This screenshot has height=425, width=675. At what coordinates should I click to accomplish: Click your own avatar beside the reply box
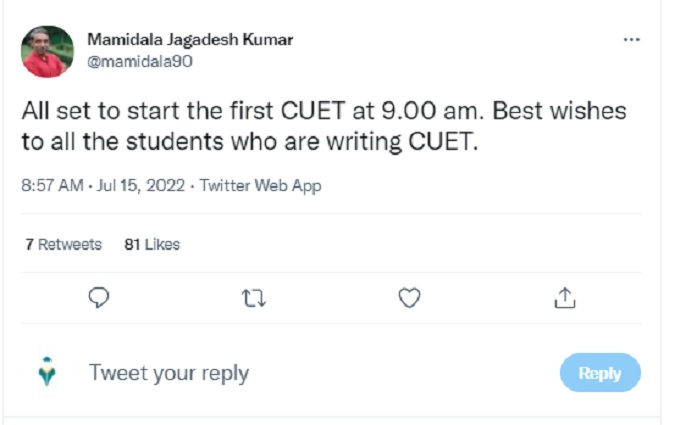click(x=47, y=373)
